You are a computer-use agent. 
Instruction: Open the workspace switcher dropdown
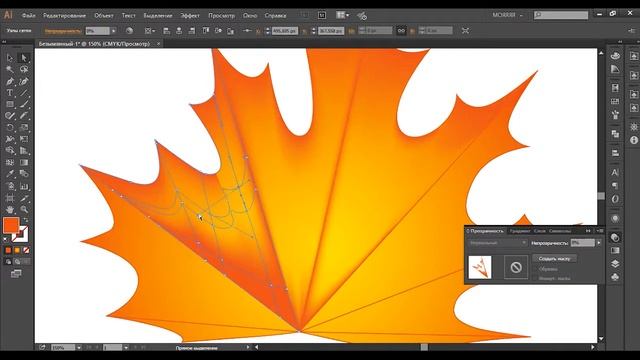coord(507,15)
